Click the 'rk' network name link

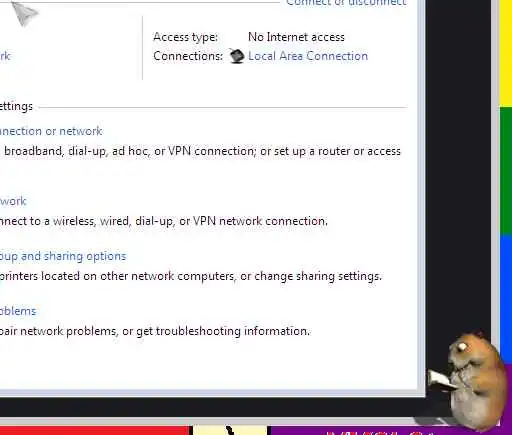[5, 56]
